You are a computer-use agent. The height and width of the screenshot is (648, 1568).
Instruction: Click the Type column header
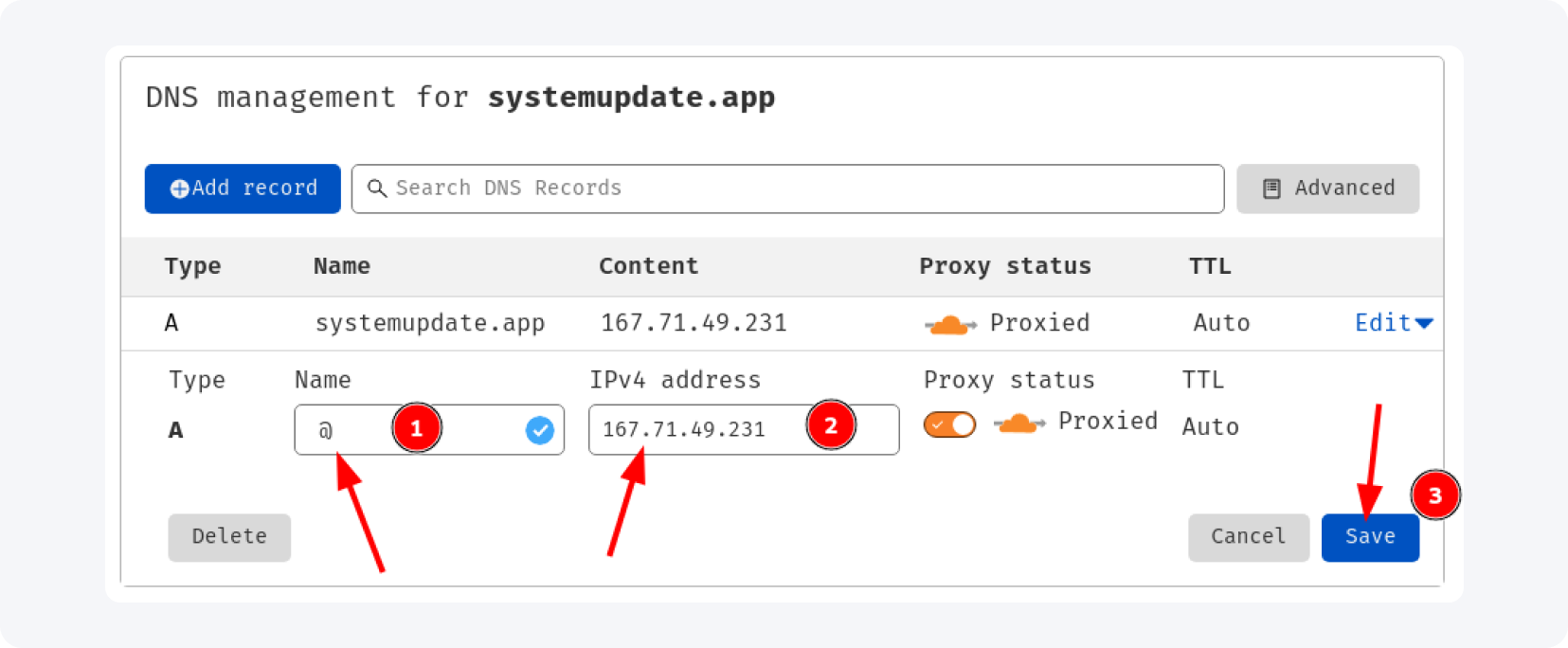(x=192, y=266)
